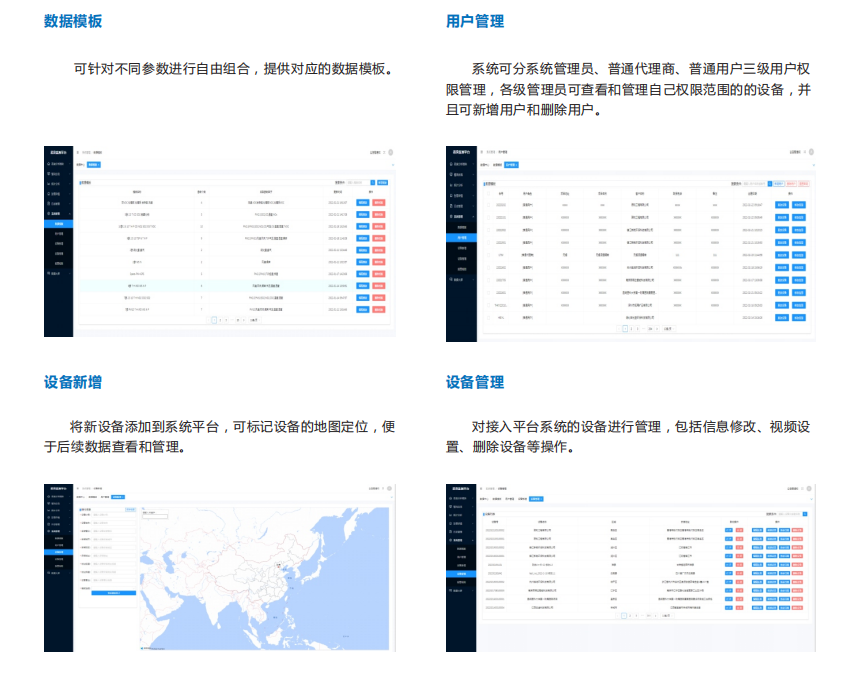Image resolution: width=856 pixels, height=675 pixels.
Task: Click the 用户管理 section heading
Action: click(475, 21)
